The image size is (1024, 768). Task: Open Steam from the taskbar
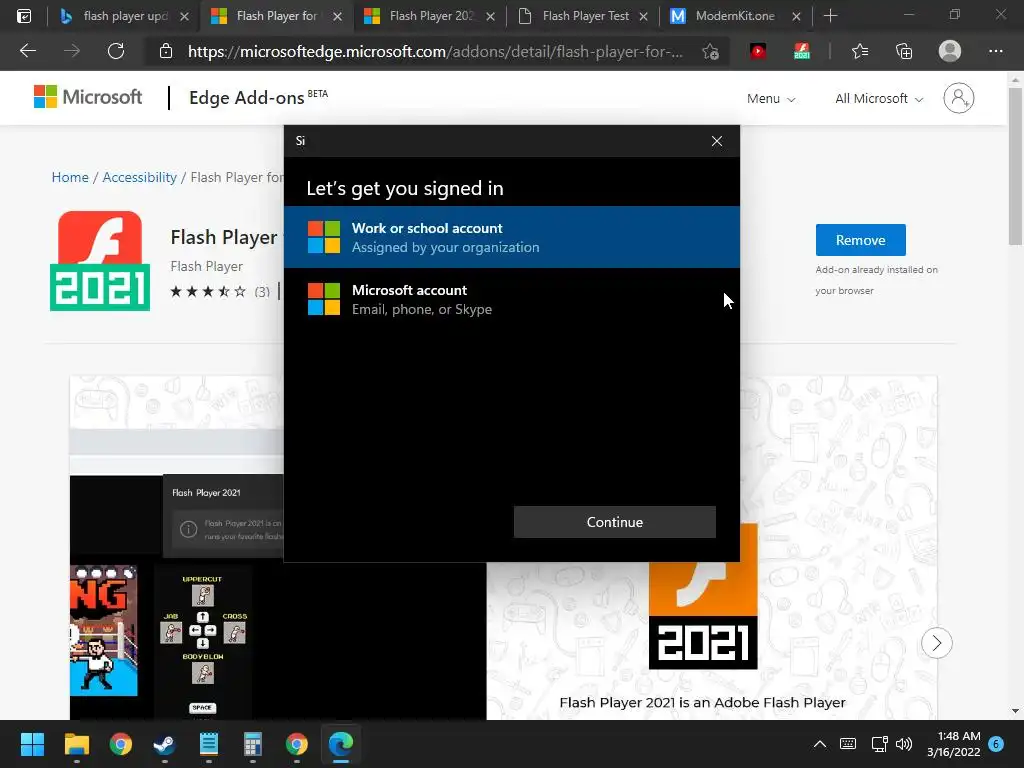tap(164, 744)
